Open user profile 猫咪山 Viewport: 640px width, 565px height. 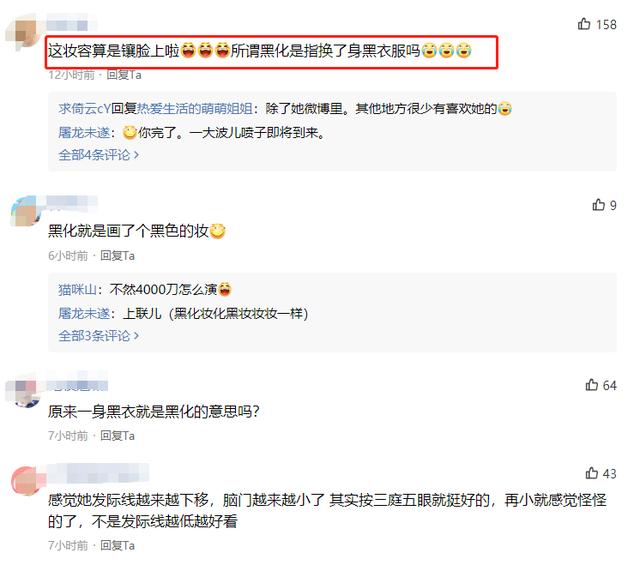(78, 289)
